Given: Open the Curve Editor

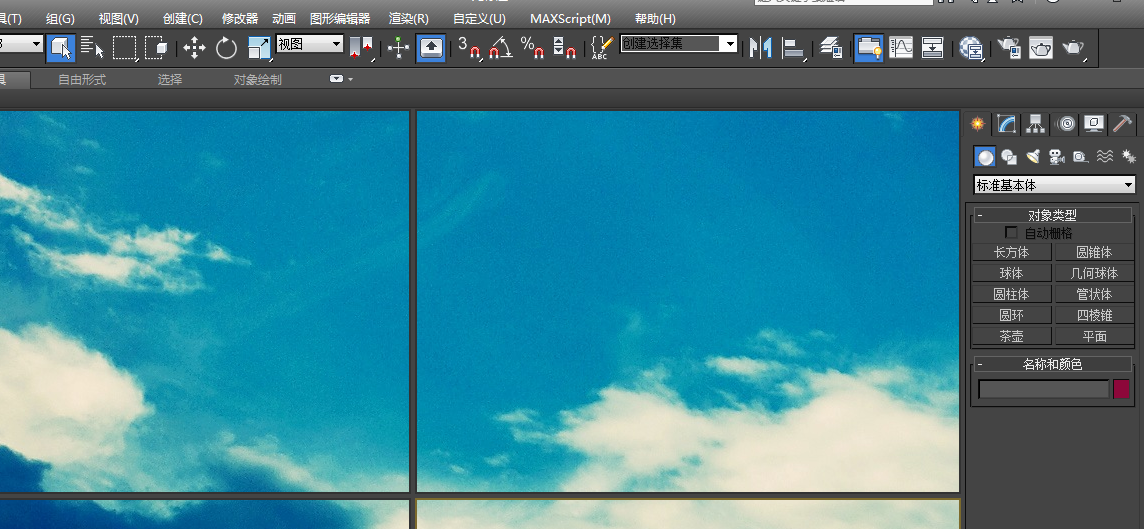Looking at the screenshot, I should (901, 47).
